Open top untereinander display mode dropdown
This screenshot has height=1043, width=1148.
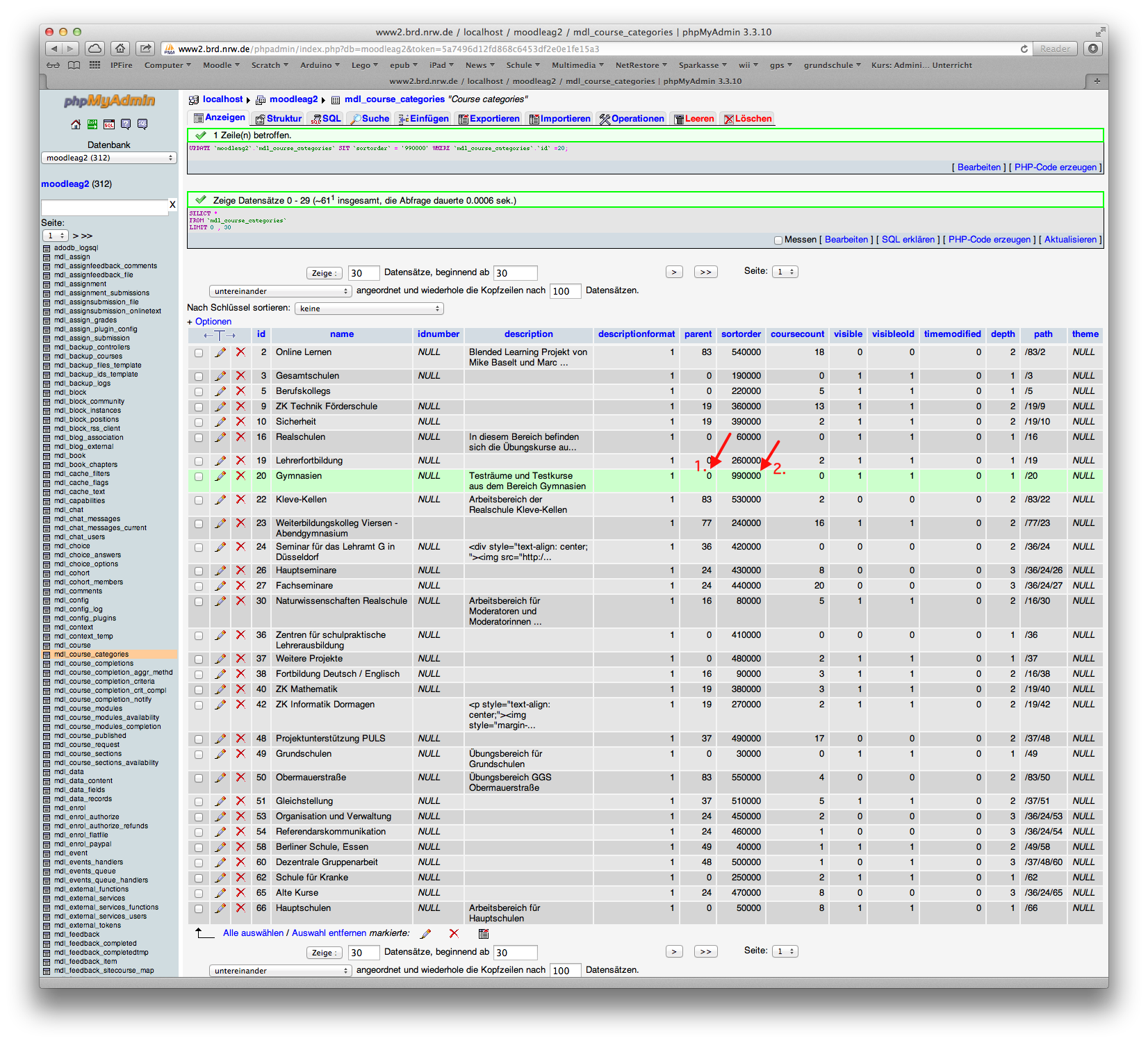coord(280,291)
